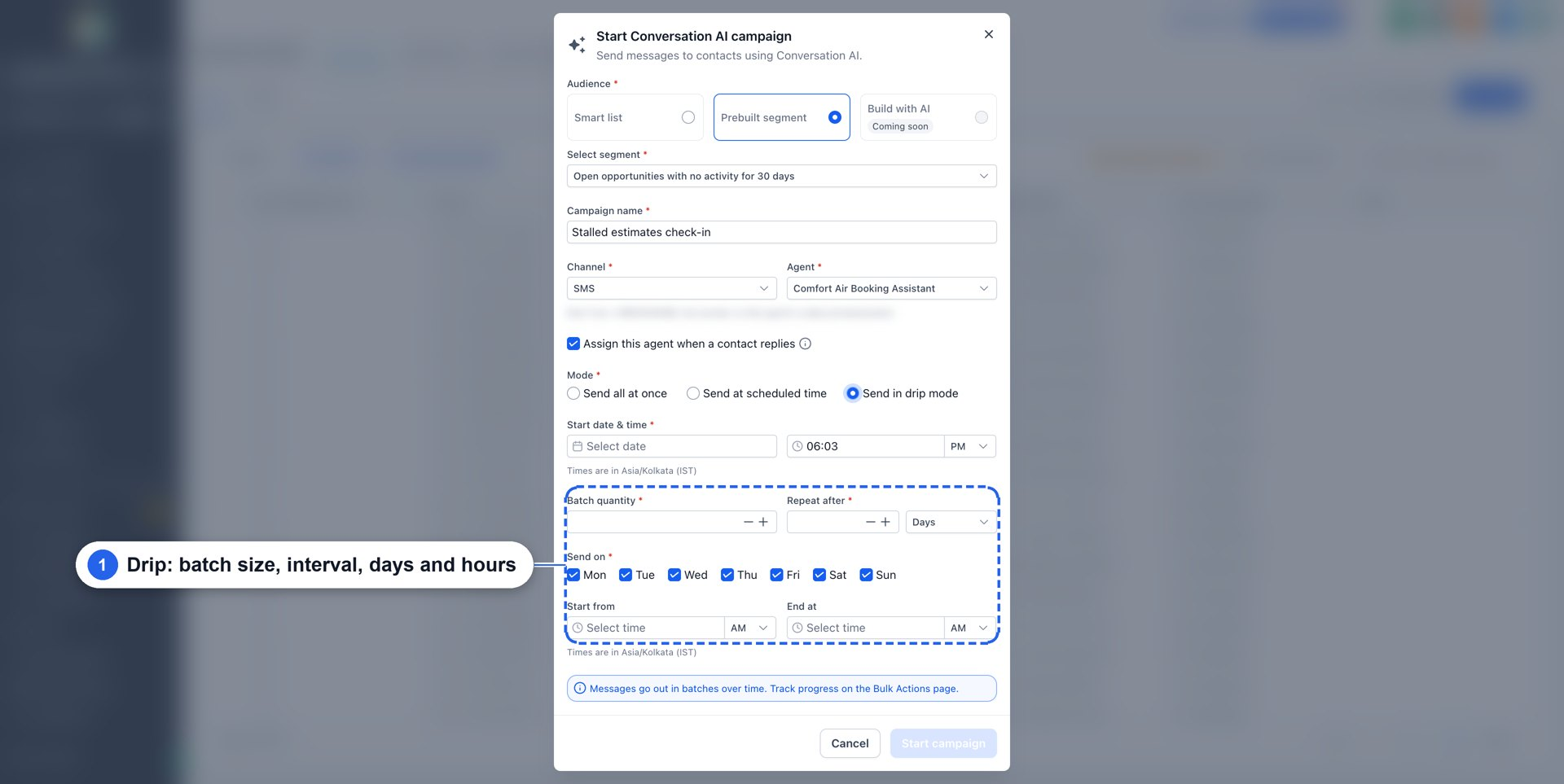The height and width of the screenshot is (784, 1564).
Task: Close the campaign dialog with X icon
Action: coord(989,34)
